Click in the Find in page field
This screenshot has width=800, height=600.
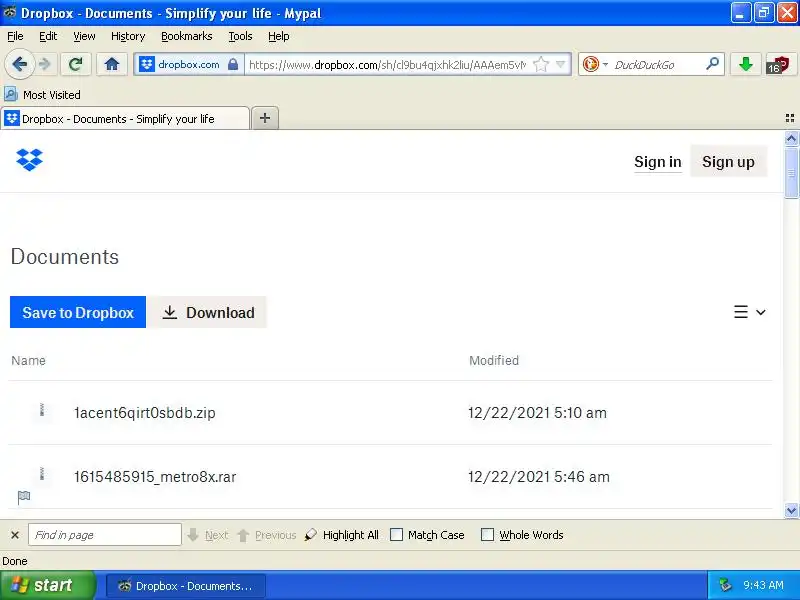(105, 535)
